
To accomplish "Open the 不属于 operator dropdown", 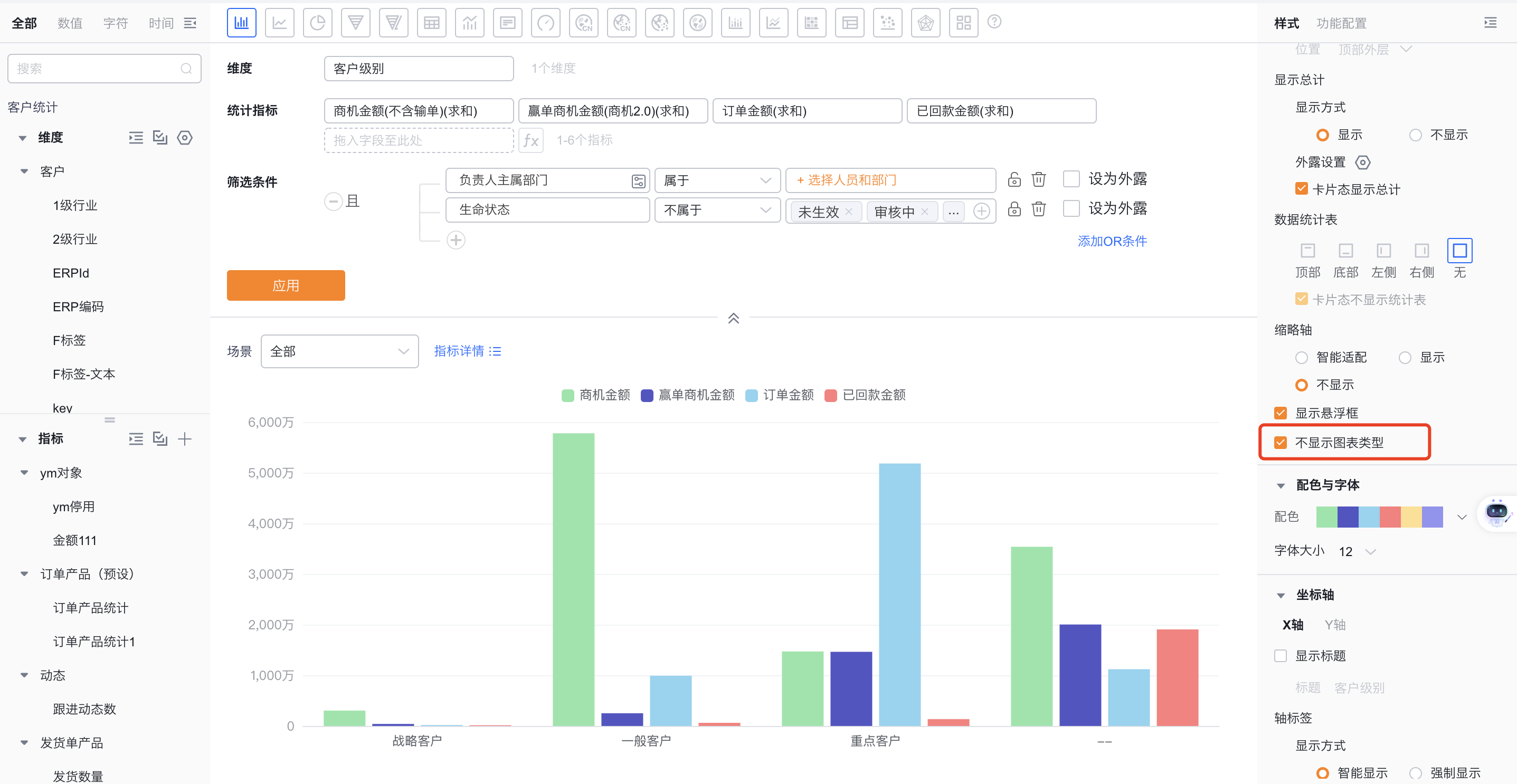I will pyautogui.click(x=717, y=210).
